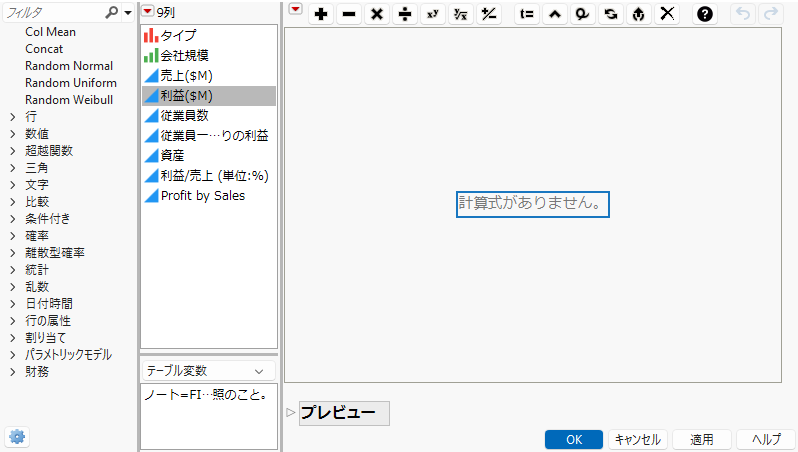The image size is (798, 452).
Task: Click the add (plus) operator button
Action: tap(321, 14)
